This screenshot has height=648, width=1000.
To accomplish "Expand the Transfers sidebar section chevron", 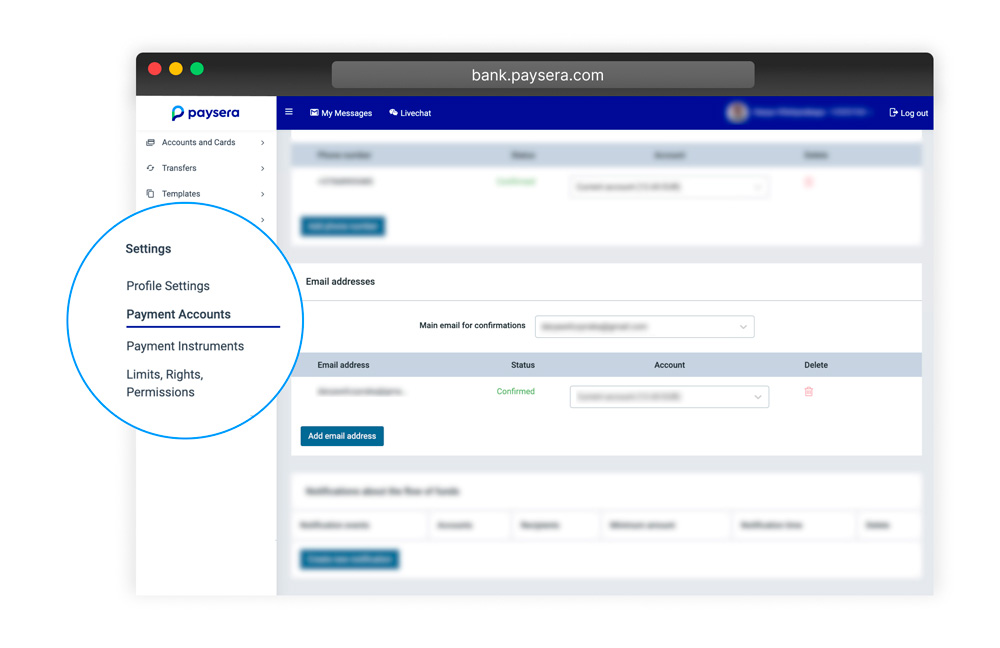I will [262, 168].
